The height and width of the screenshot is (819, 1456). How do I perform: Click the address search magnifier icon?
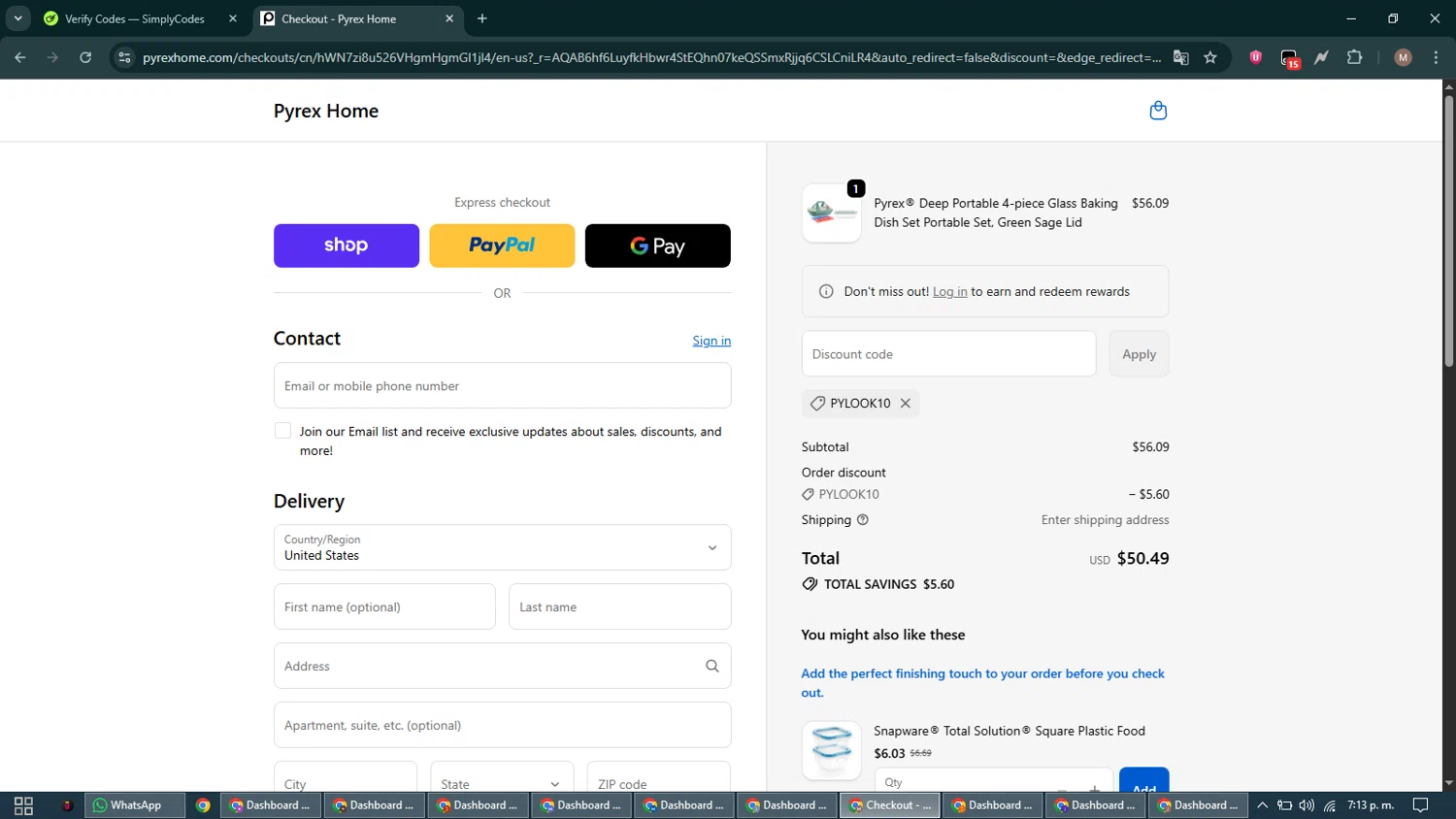(x=712, y=666)
